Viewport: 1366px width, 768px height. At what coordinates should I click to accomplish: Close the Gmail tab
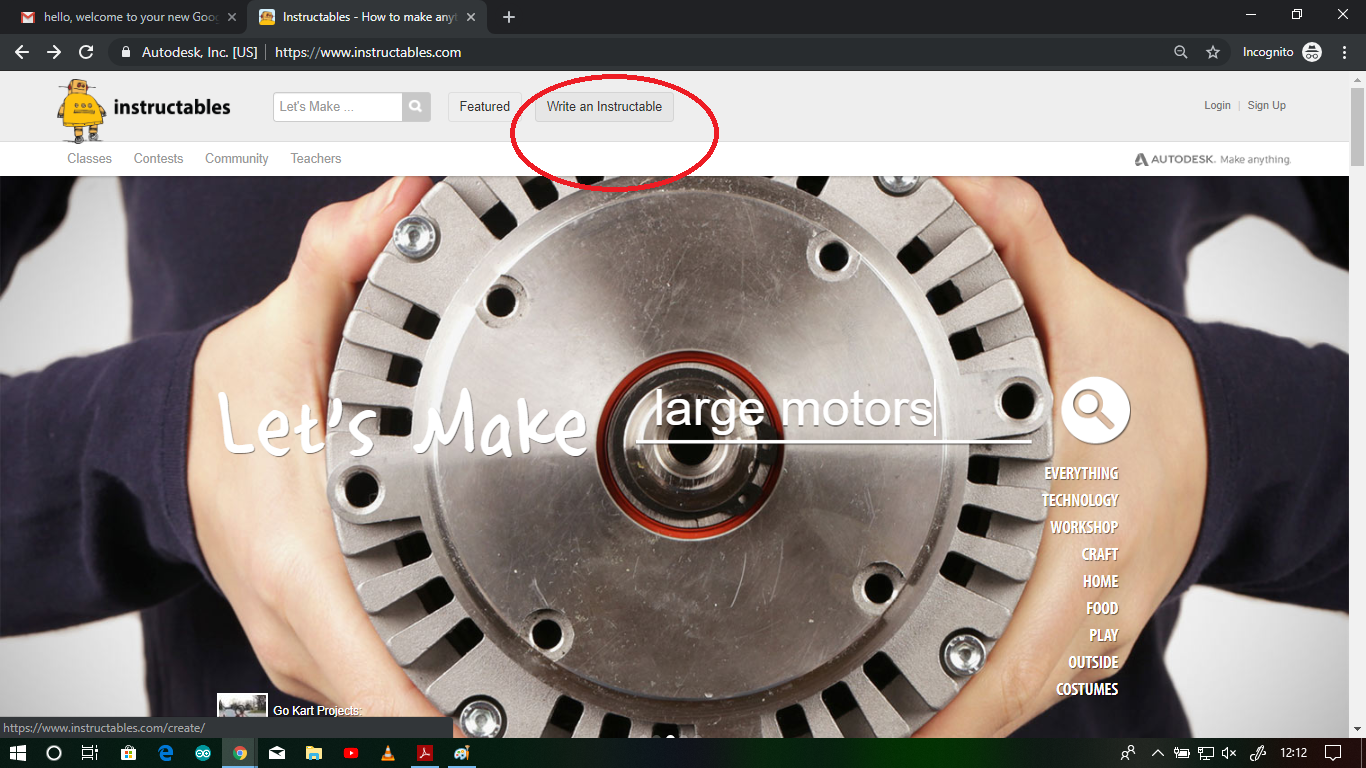(x=232, y=17)
